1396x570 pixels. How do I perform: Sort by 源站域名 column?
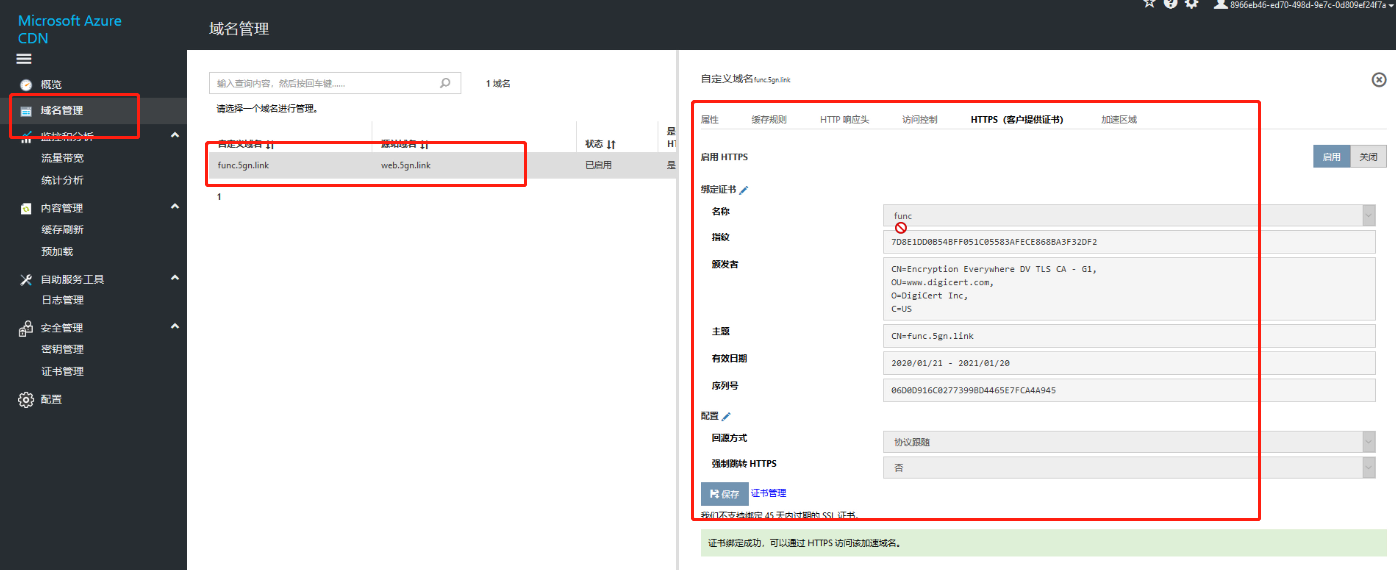pyautogui.click(x=405, y=144)
